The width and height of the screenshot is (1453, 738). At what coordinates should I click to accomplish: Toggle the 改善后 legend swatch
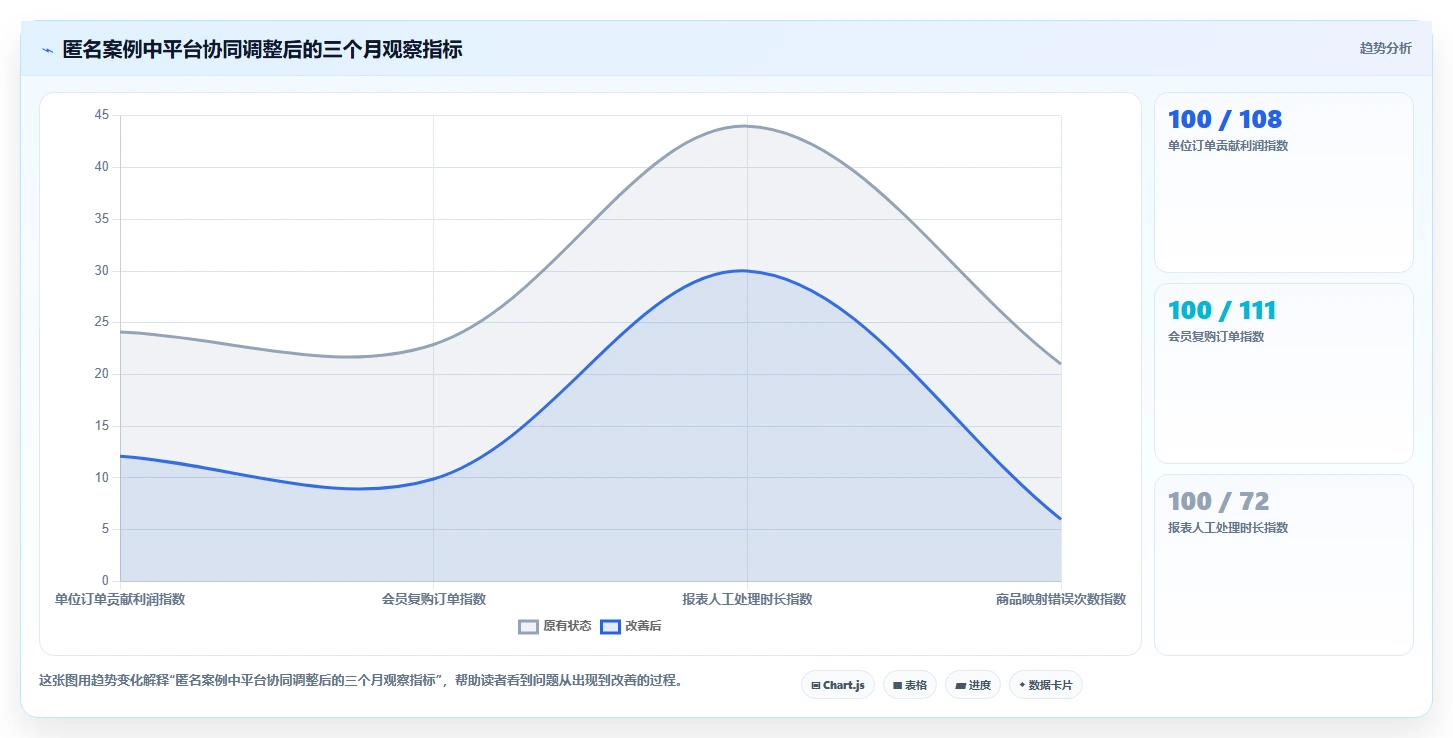tap(610, 627)
